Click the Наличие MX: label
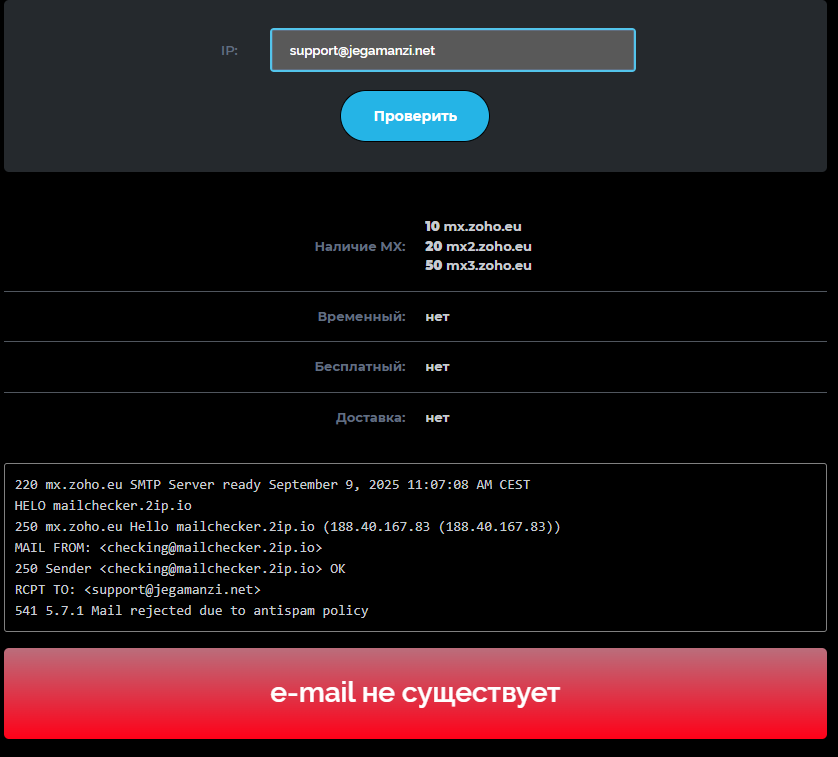838x757 pixels. tap(360, 246)
